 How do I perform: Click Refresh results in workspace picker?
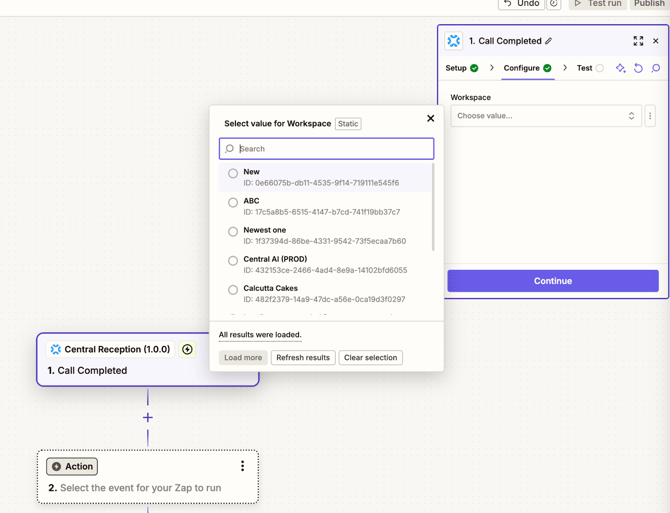pyautogui.click(x=303, y=357)
